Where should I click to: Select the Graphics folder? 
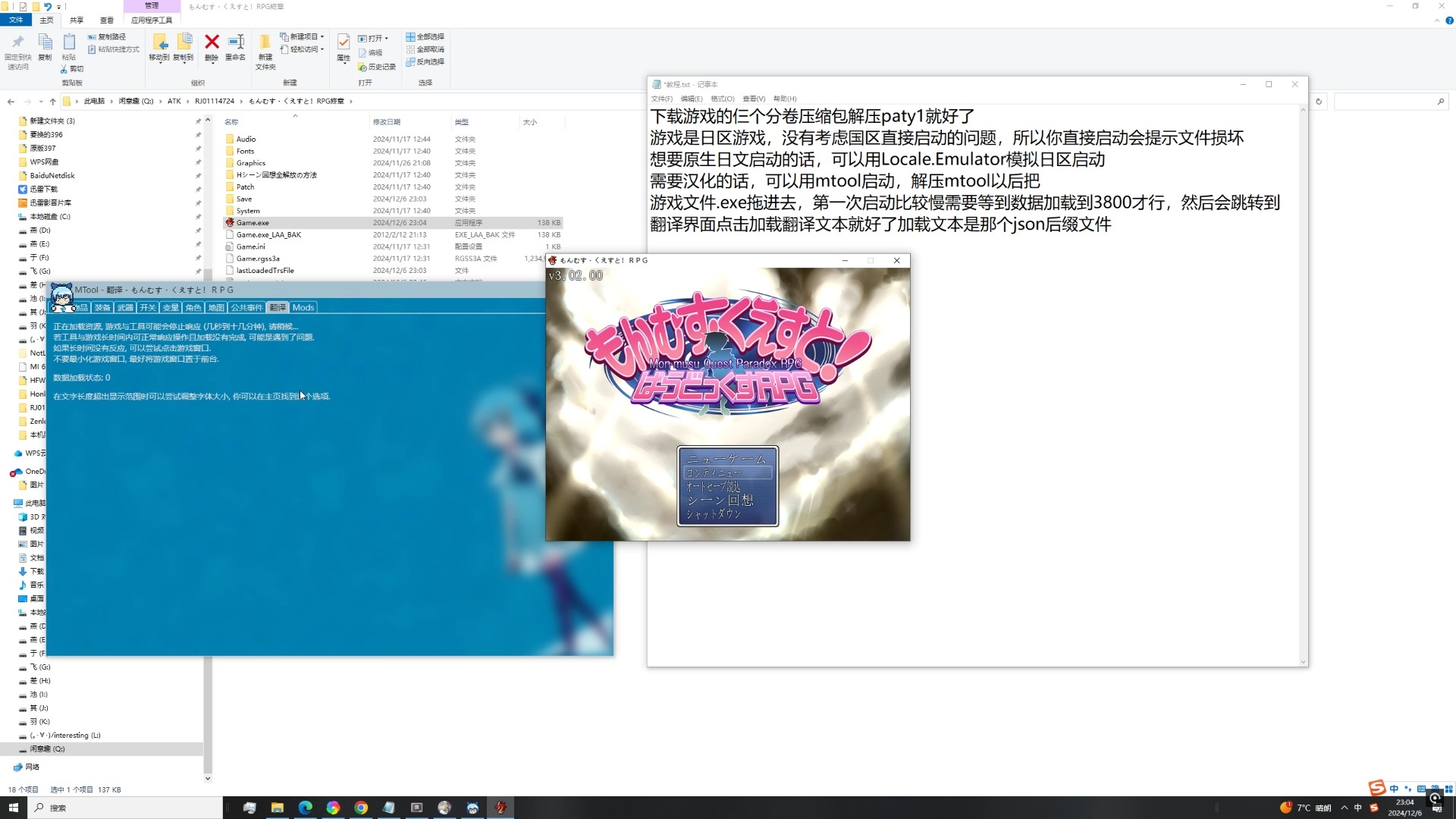pos(251,163)
